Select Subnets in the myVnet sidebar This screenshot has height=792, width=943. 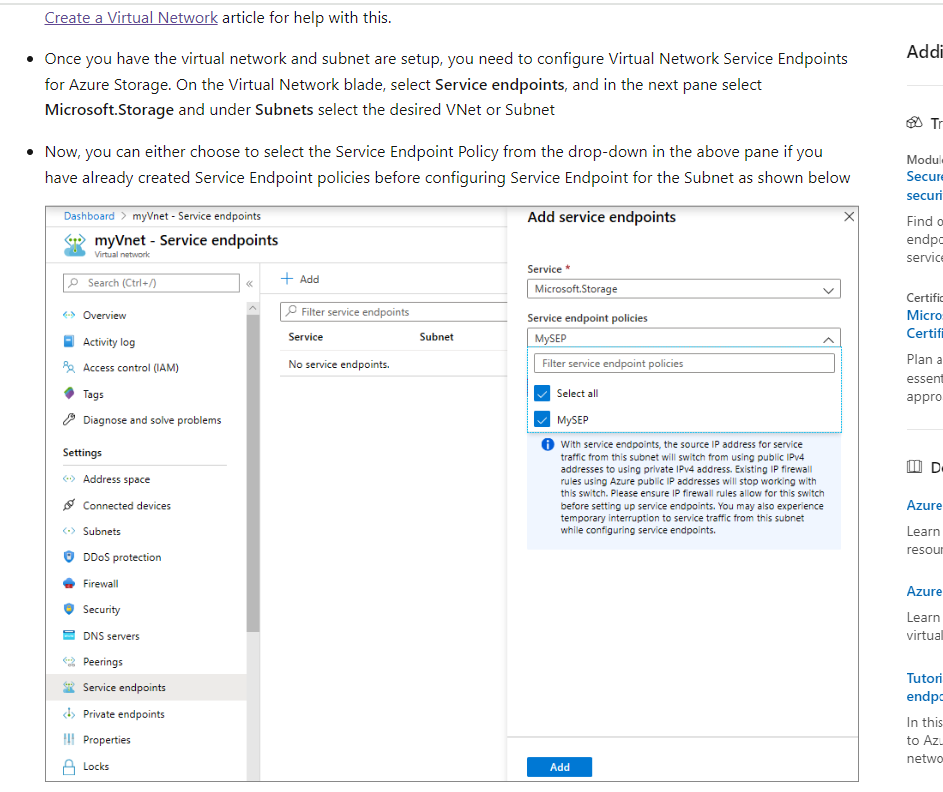102,531
